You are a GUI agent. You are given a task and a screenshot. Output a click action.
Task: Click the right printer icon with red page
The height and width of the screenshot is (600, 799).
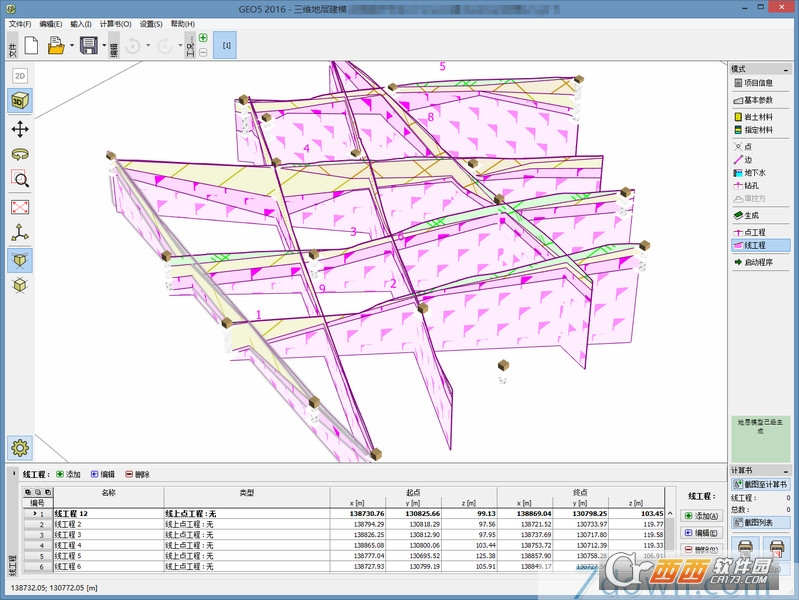776,549
